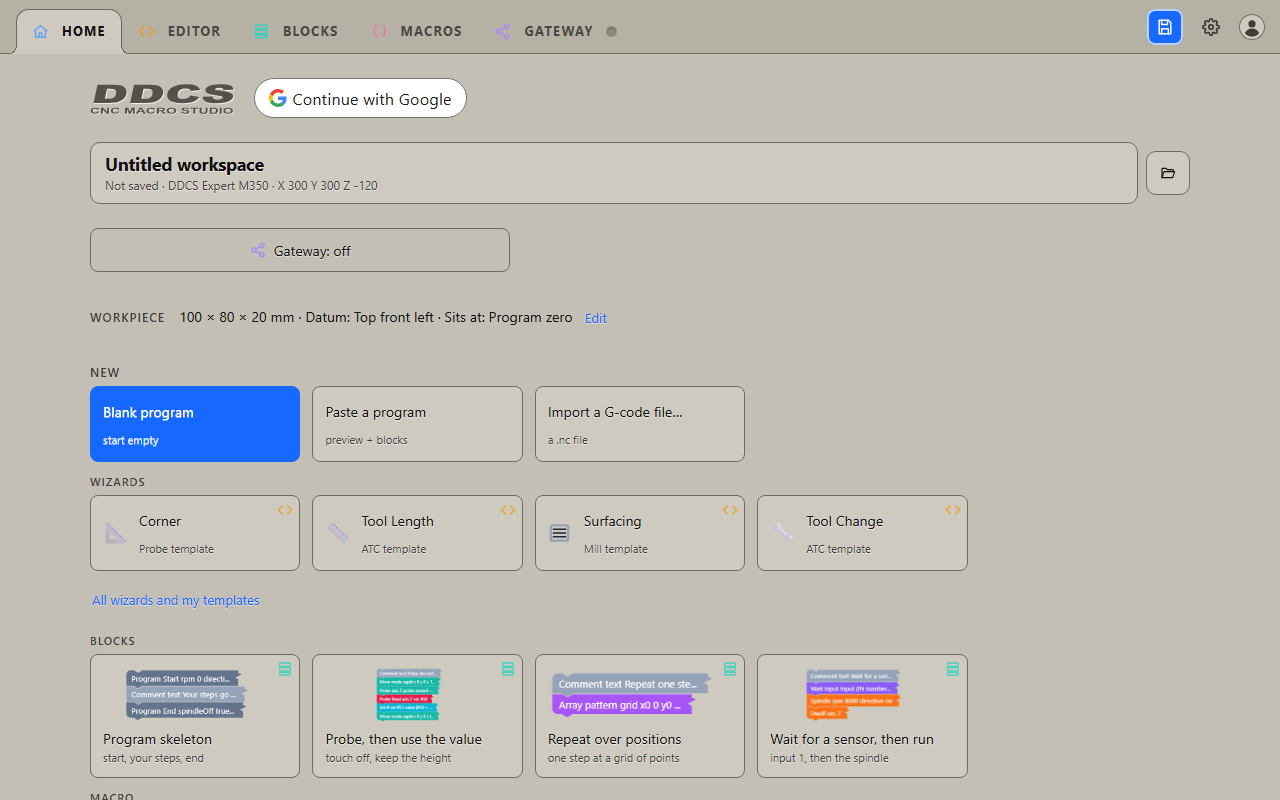Click the workpiece dimensions text
This screenshot has width=1280, height=800.
click(x=376, y=317)
